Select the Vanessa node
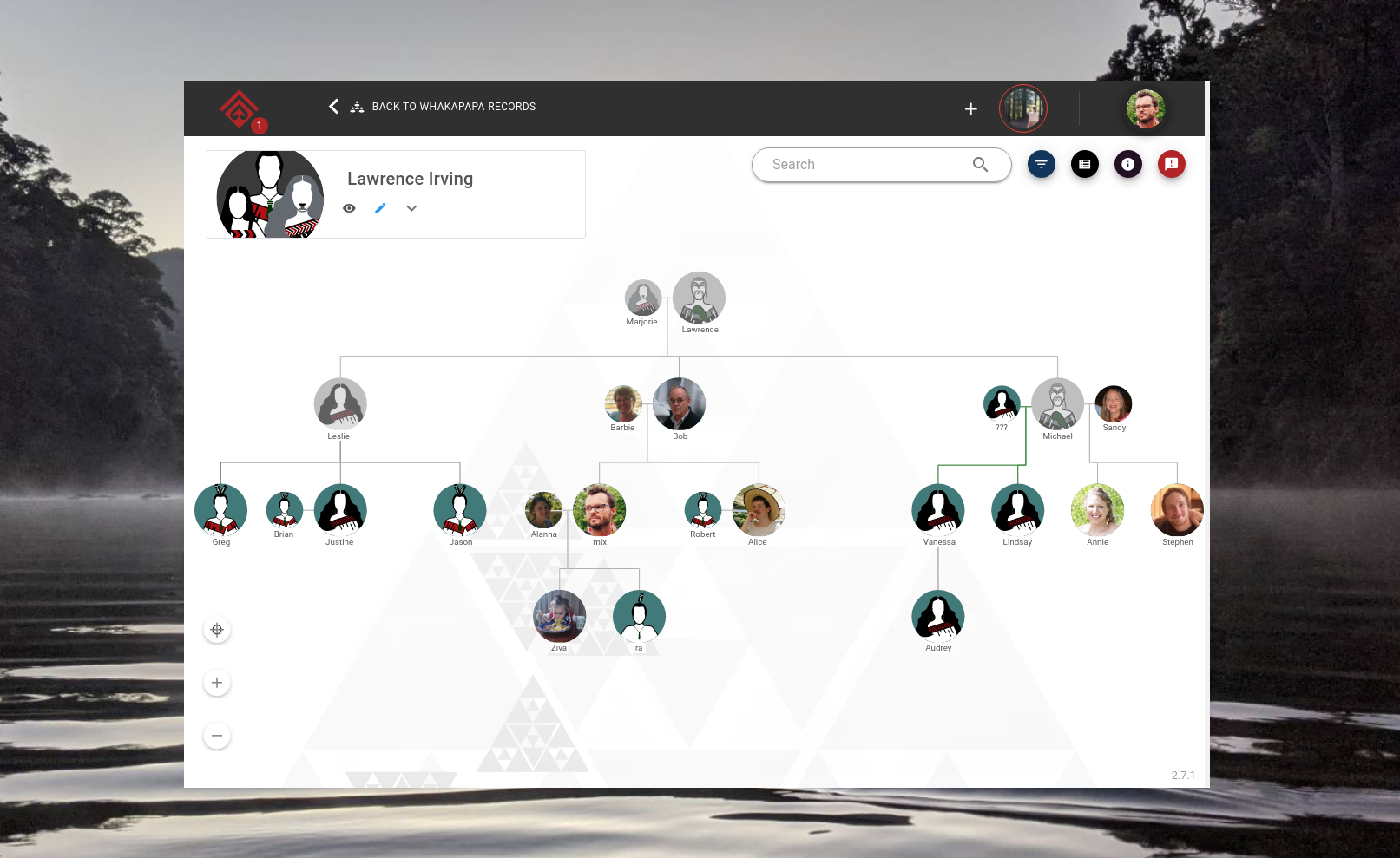This screenshot has height=858, width=1400. 938,510
